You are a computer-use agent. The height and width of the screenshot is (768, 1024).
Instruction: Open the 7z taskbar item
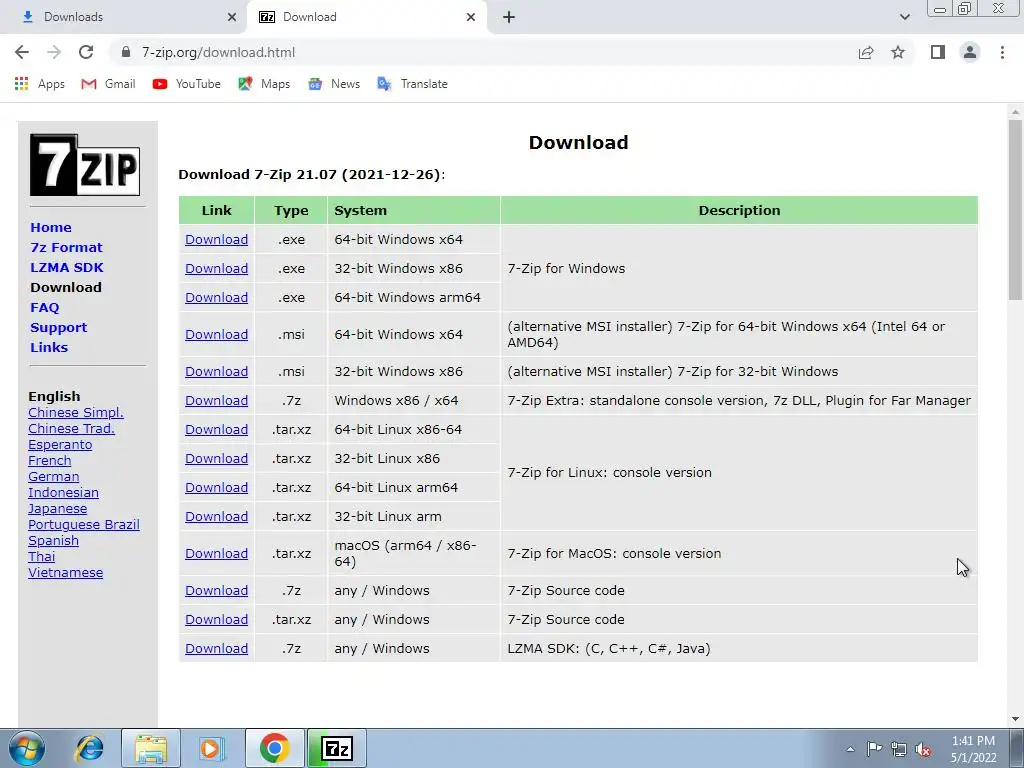337,748
